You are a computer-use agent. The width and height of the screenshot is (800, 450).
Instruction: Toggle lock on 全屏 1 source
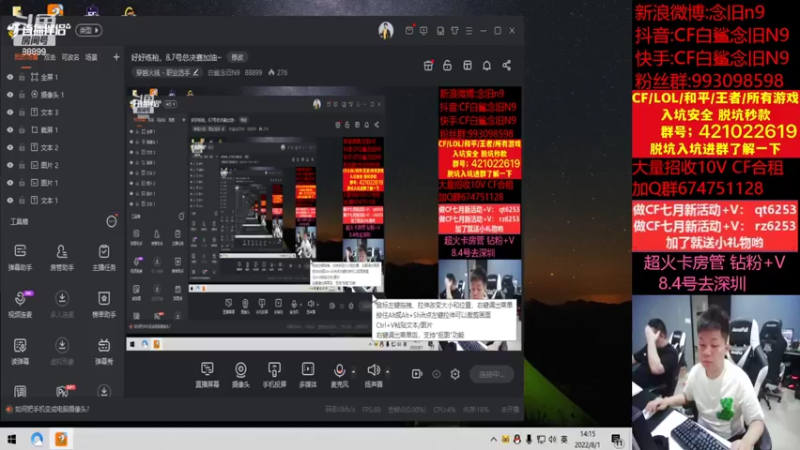[22, 77]
